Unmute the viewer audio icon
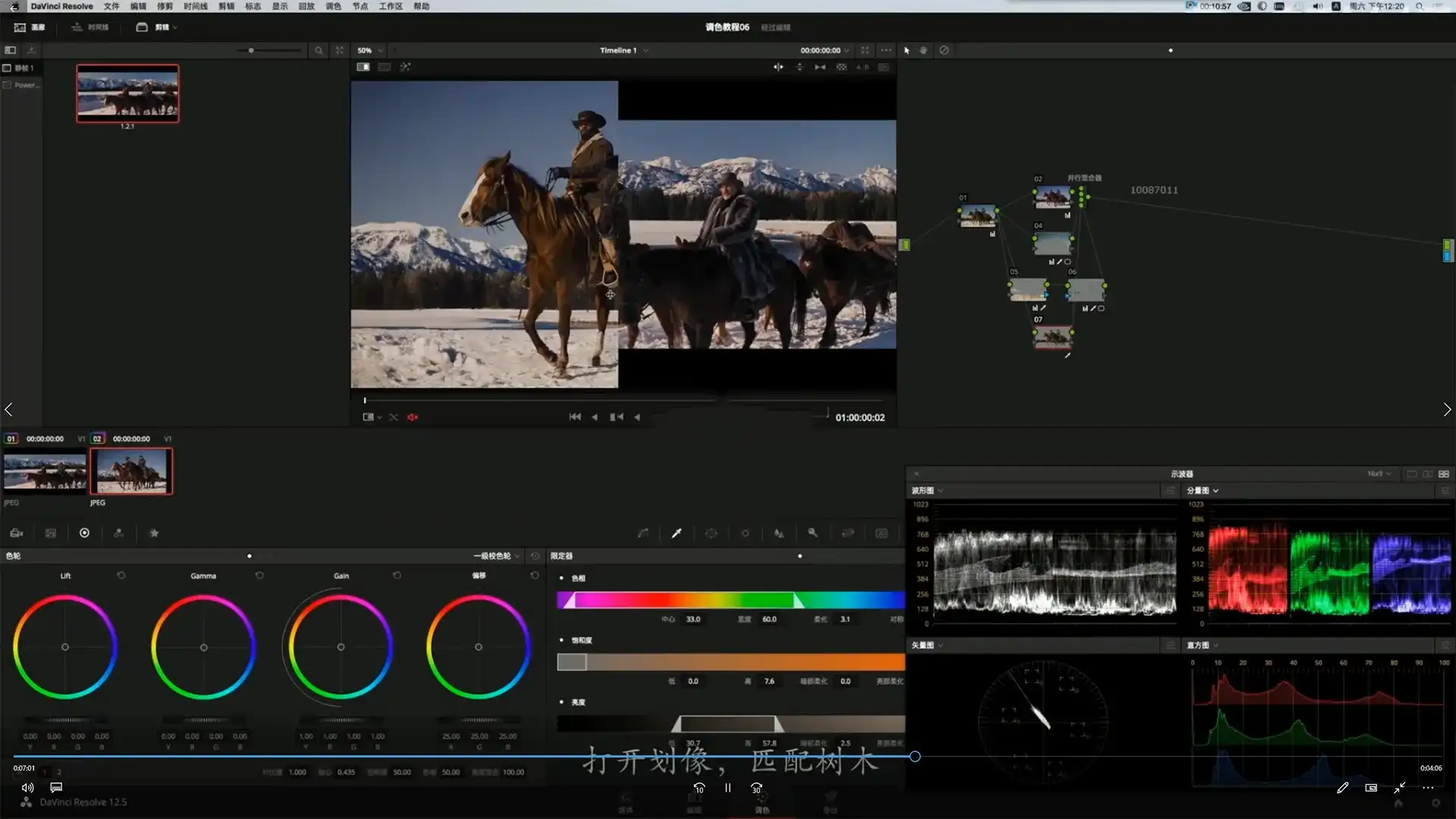1456x819 pixels. point(413,417)
